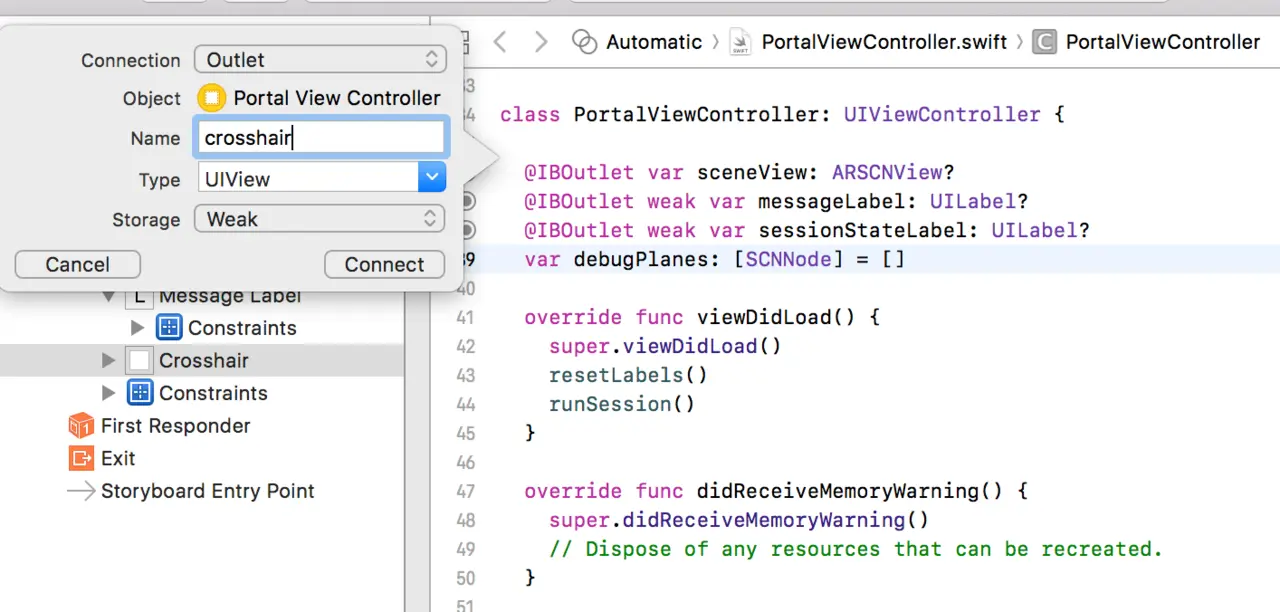The width and height of the screenshot is (1280, 612).
Task: Click the Automatic assistant mode rings icon
Action: [x=584, y=42]
